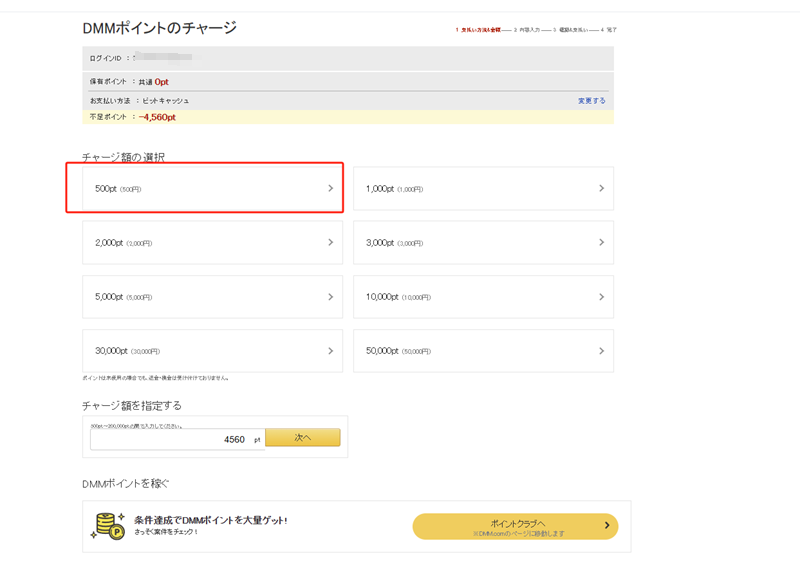Click the チャージ額を指定する heading
This screenshot has width=800, height=577.
[132, 406]
